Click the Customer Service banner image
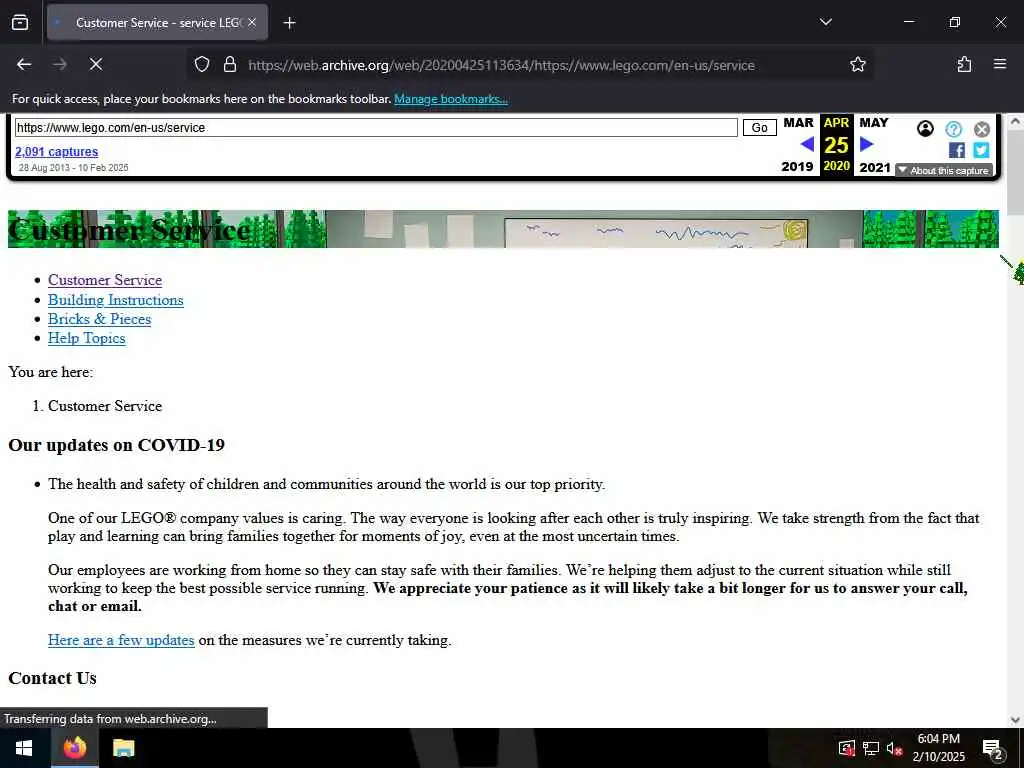 (x=503, y=229)
